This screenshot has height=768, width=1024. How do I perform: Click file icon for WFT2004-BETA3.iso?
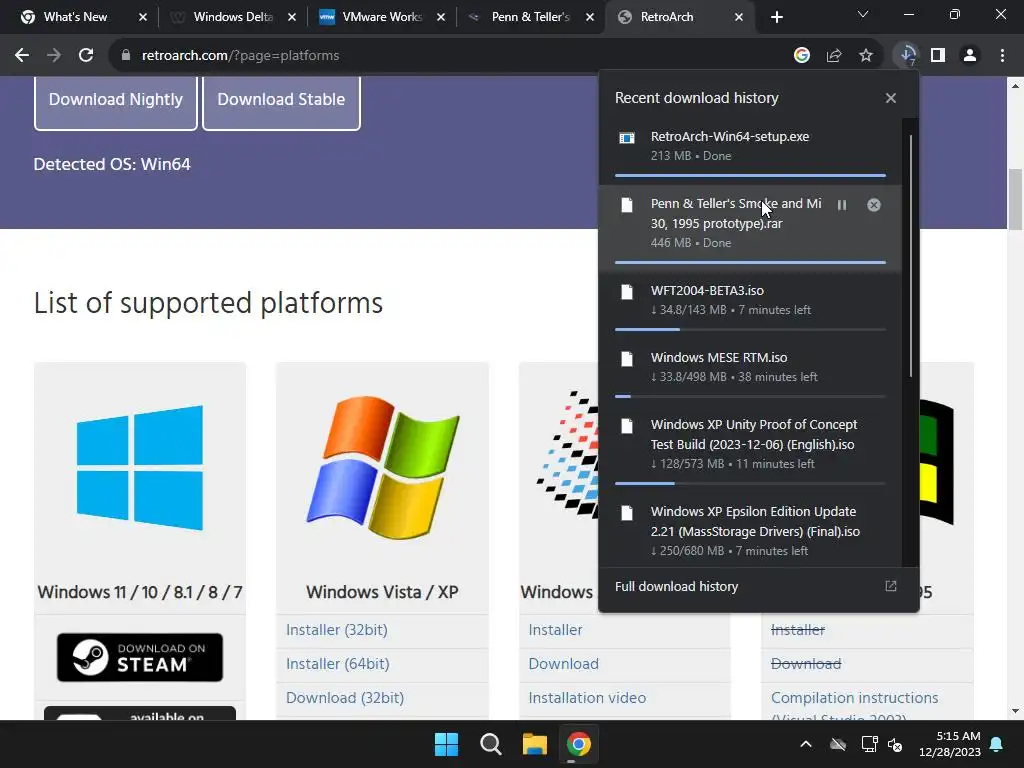(627, 292)
